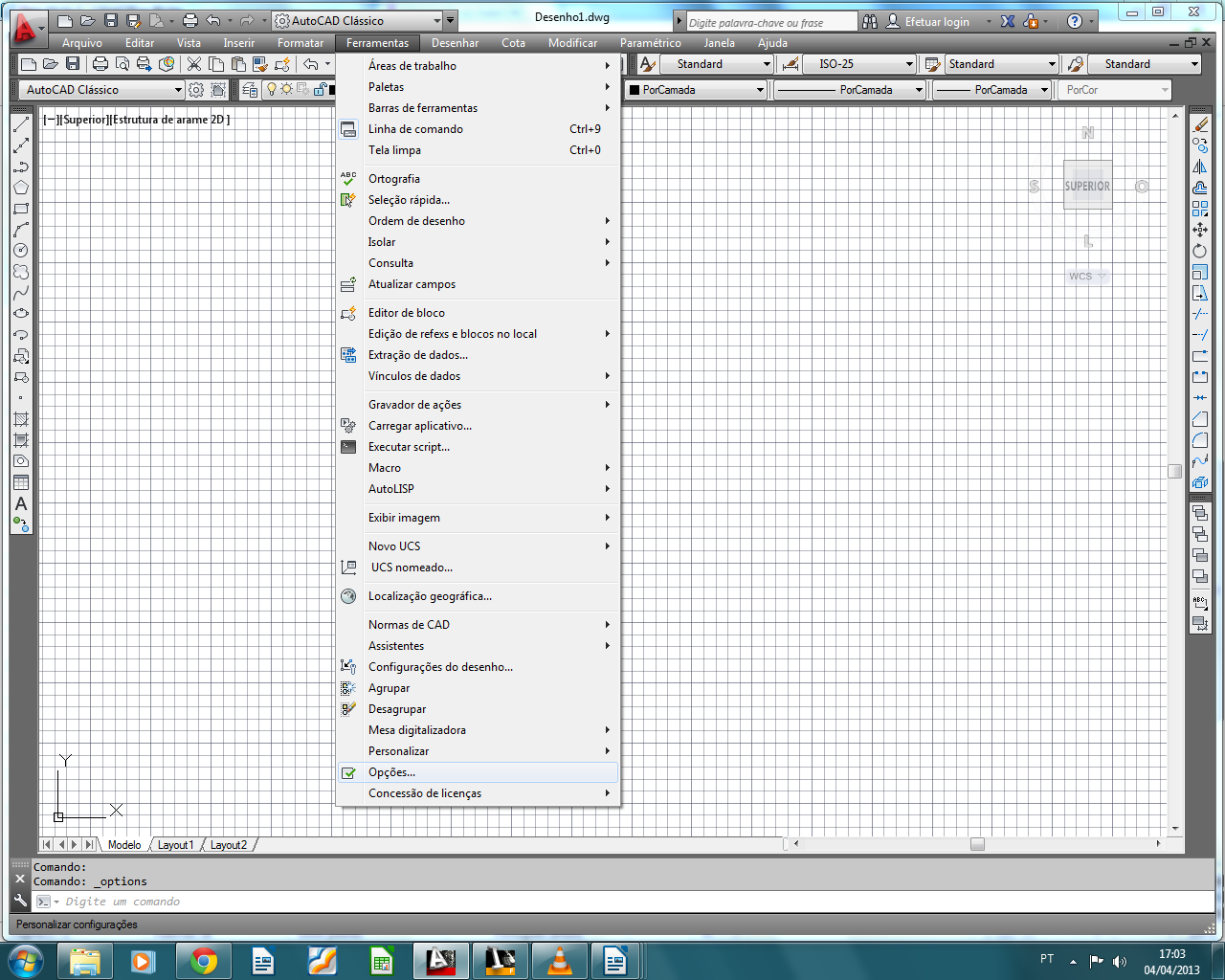Screen dimensions: 1225x980
Task: Click the Undo arrow in quick access toolbar
Action: 213,20
